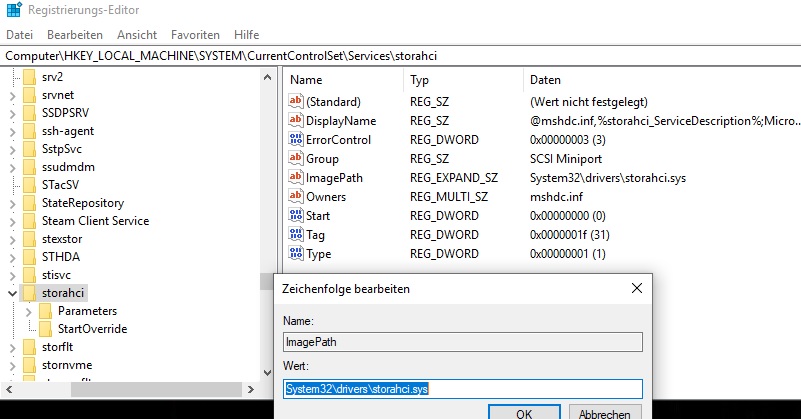
Task: Click the horizontal scrollbar thumb in tree pane
Action: coord(156,389)
